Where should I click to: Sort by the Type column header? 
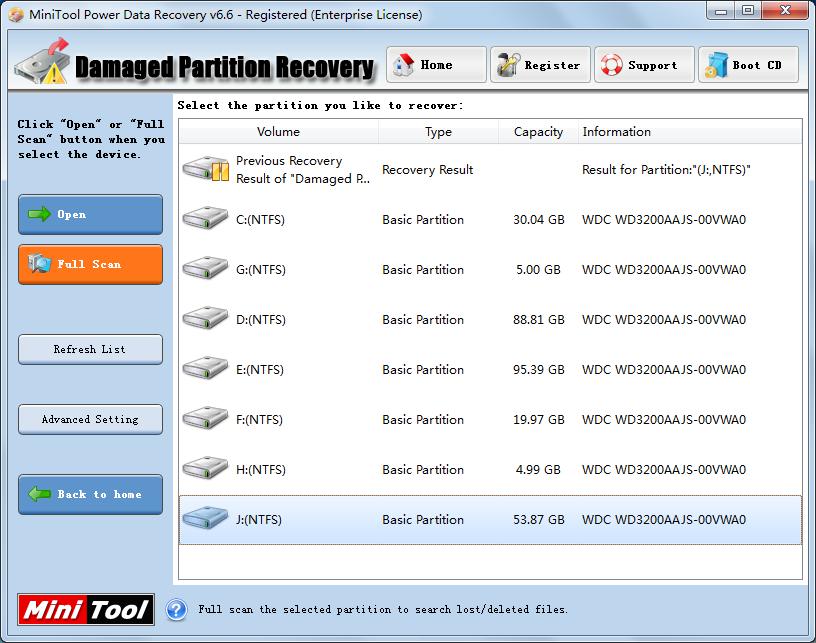pos(438,132)
